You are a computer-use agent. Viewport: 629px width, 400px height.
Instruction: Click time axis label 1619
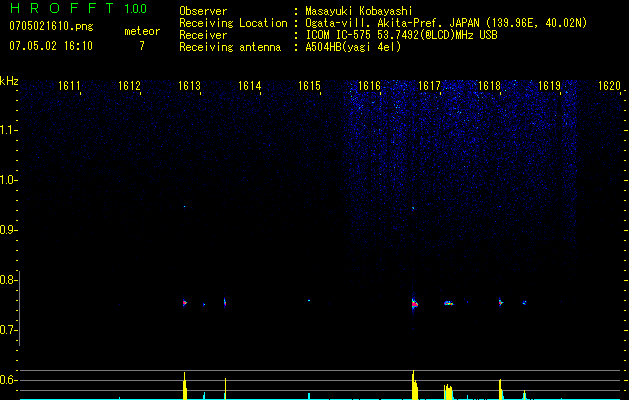550,86
